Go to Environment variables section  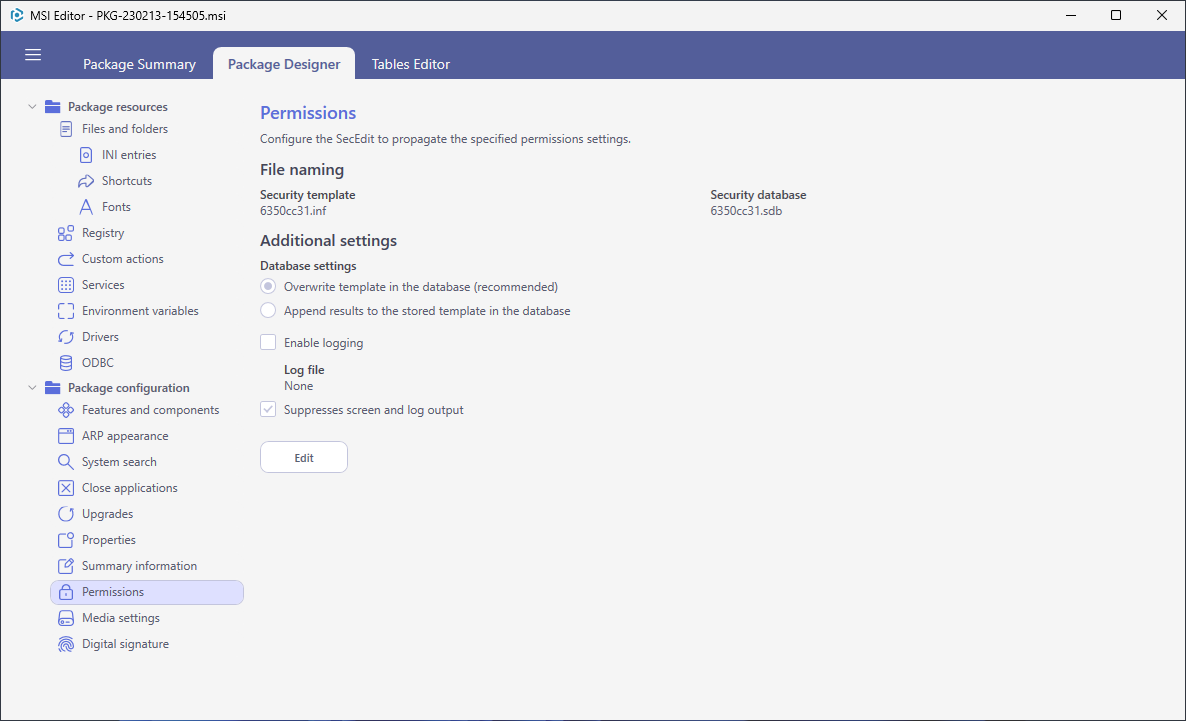[x=140, y=311]
